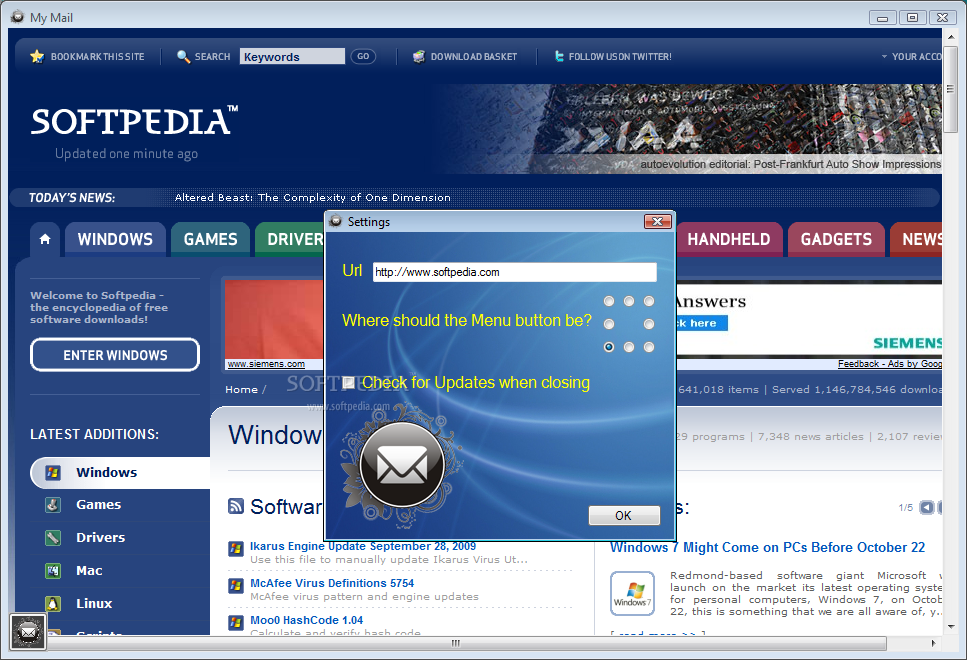
Task: Open Windows 7 Might Come on PCs article
Action: 767,547
